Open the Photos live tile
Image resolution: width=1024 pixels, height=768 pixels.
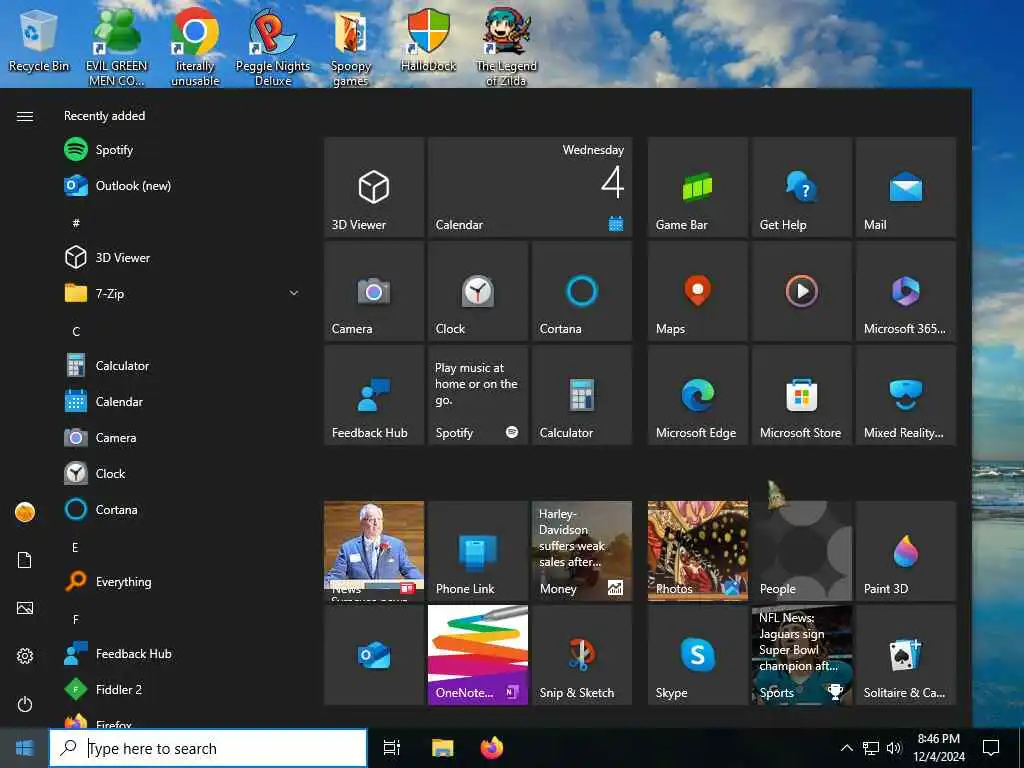click(698, 551)
